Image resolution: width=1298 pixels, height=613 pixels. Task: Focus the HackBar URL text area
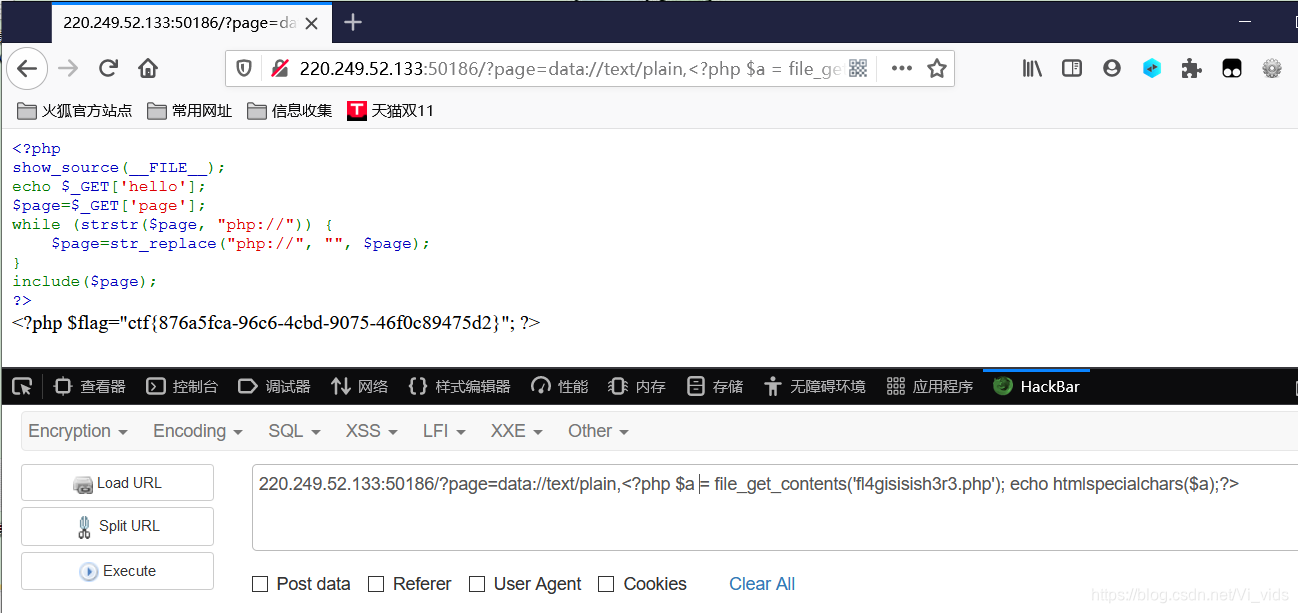point(775,507)
